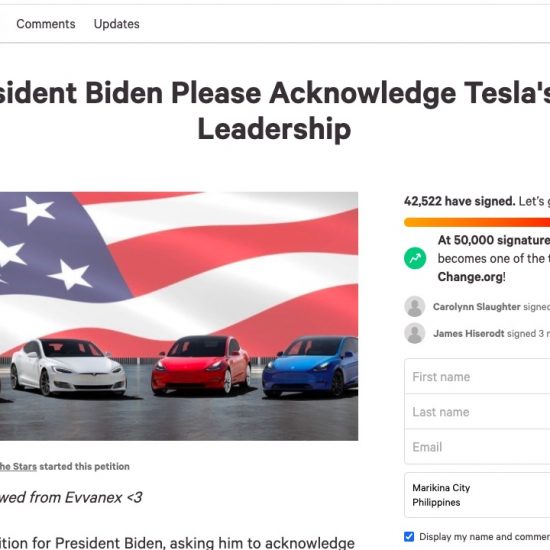Image resolution: width=550 pixels, height=550 pixels.
Task: Focus the Last name field
Action: pyautogui.click(x=477, y=411)
